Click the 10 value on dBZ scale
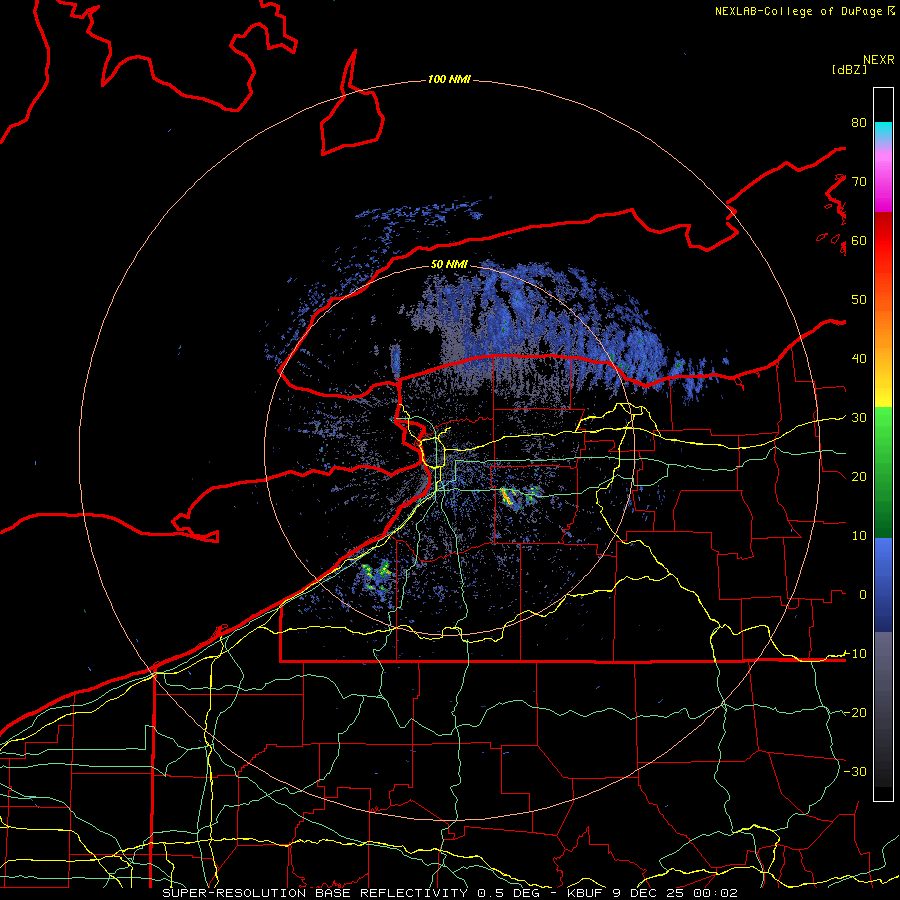The width and height of the screenshot is (900, 900). coord(859,536)
